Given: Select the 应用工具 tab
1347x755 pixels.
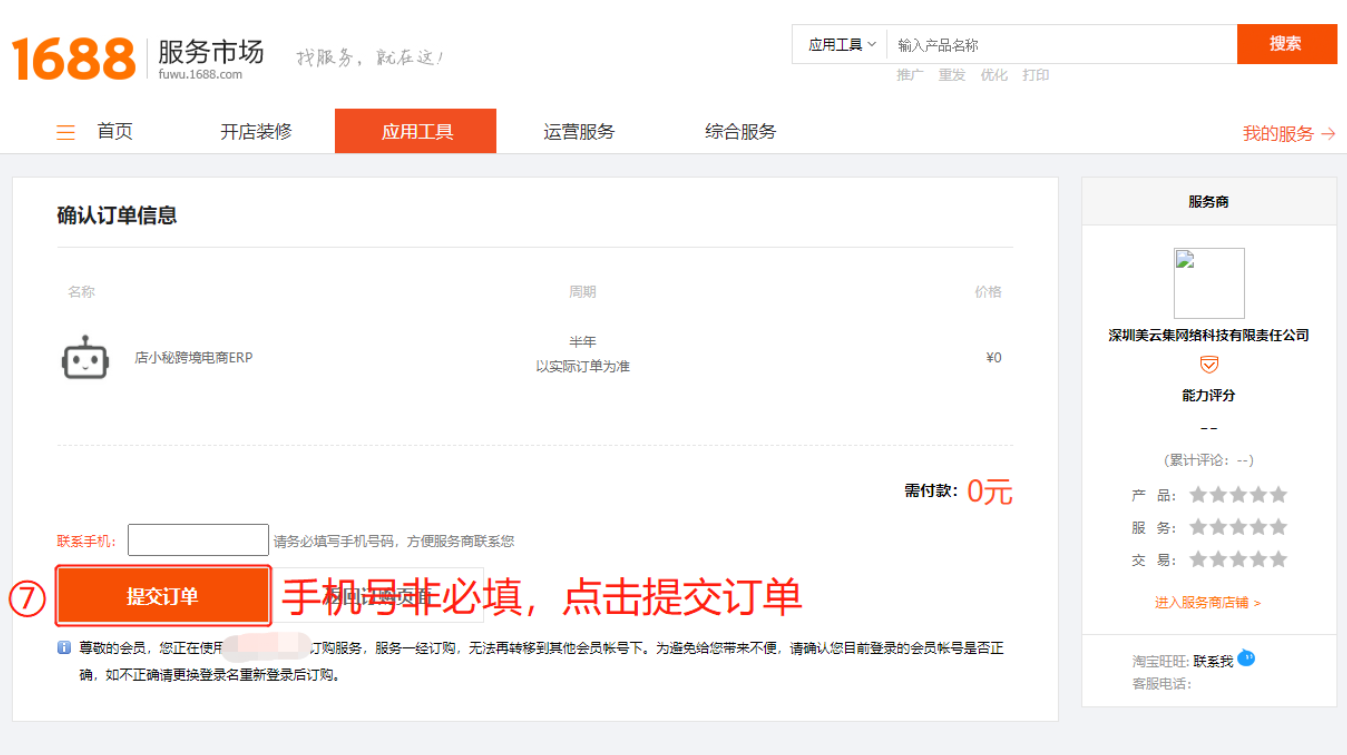Looking at the screenshot, I should point(416,131).
